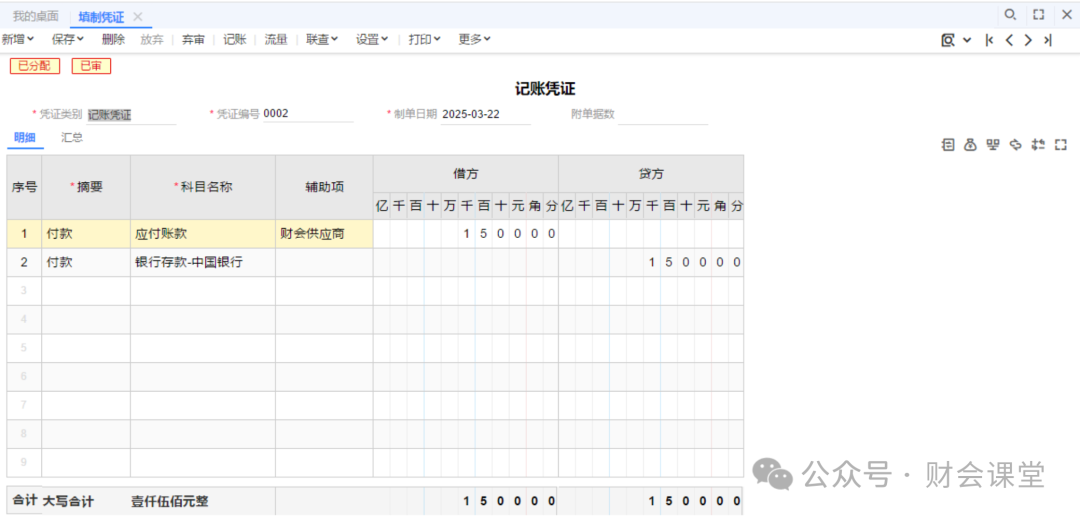Close the 填制凭证 tab
The width and height of the screenshot is (1080, 518).
click(138, 16)
